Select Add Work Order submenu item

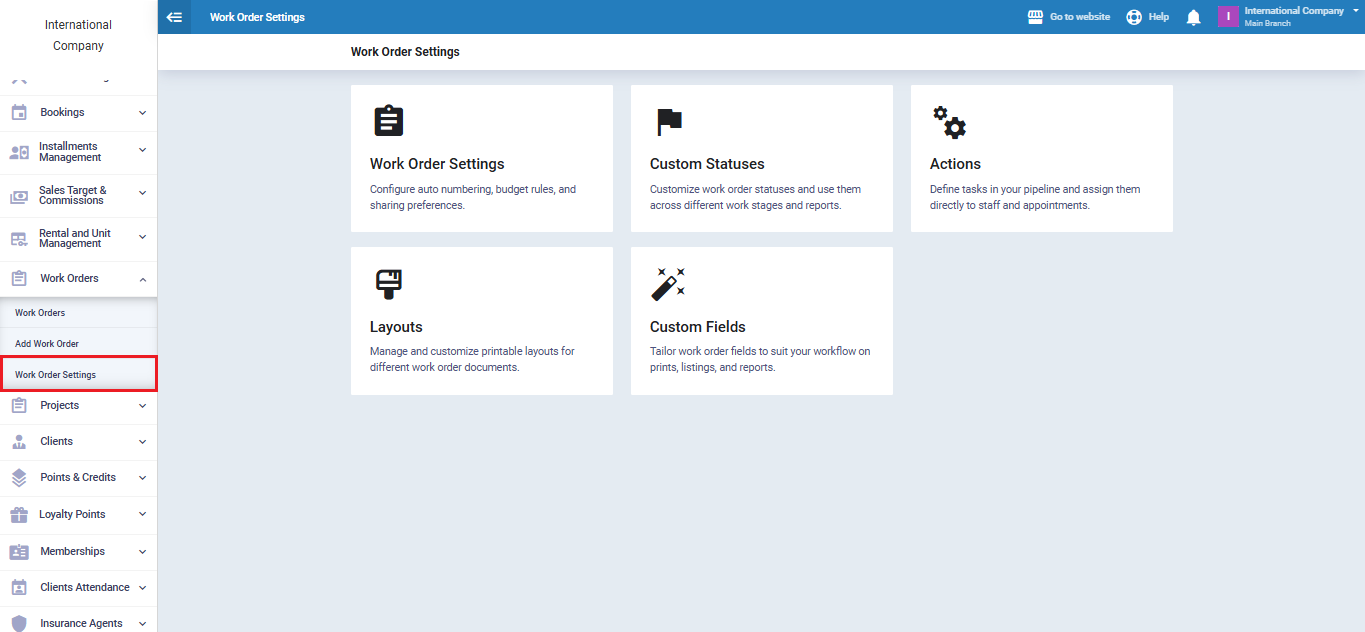47,344
